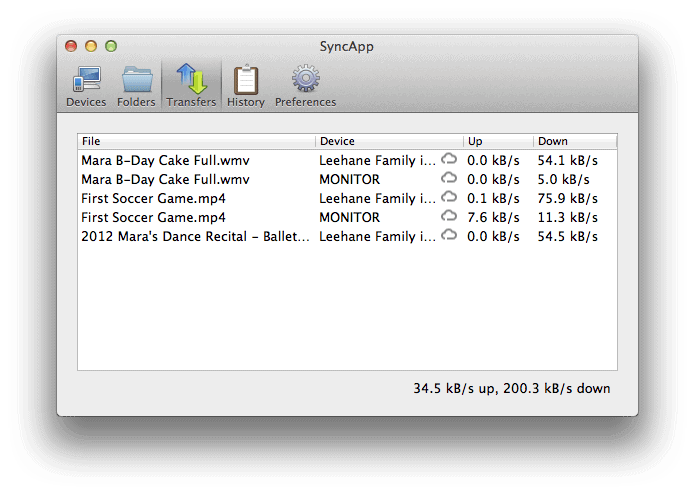Click cloud icon beside MONITOR in second row
This screenshot has height=495, width=695.
[x=449, y=178]
